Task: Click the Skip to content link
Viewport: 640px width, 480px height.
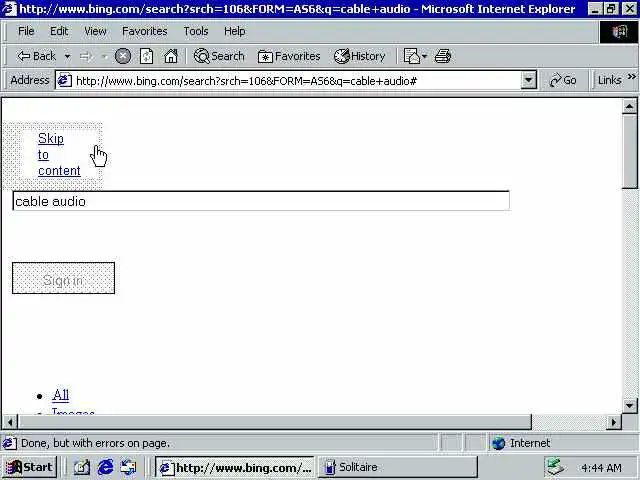Action: 59,155
